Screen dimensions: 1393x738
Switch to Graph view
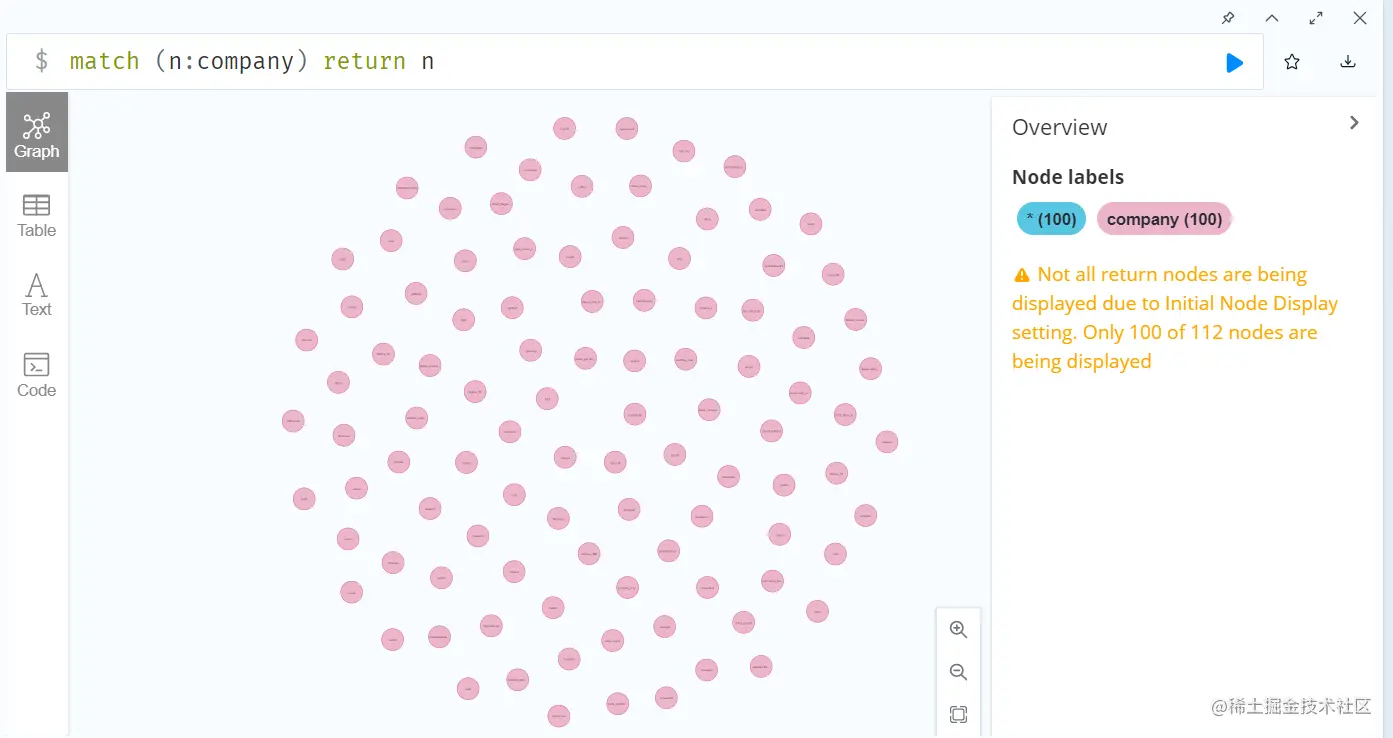37,132
